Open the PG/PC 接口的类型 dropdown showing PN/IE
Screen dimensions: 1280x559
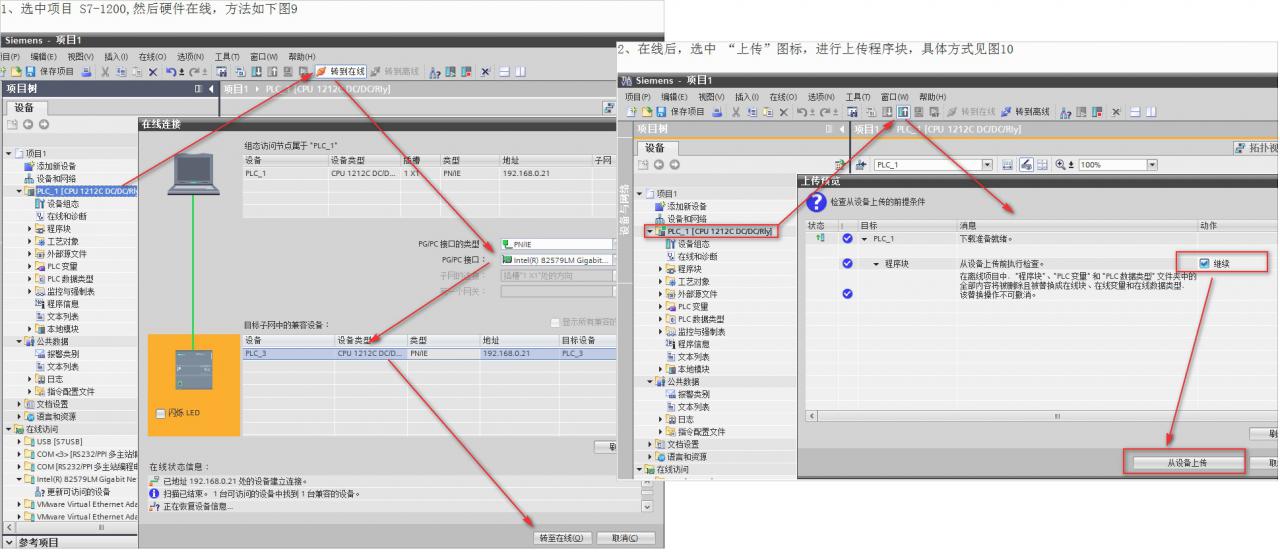559,243
